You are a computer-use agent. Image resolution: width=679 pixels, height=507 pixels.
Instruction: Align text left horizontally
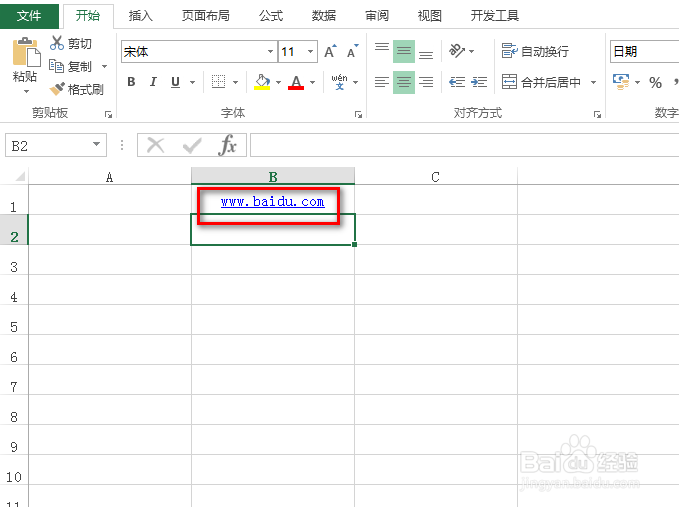click(x=382, y=82)
